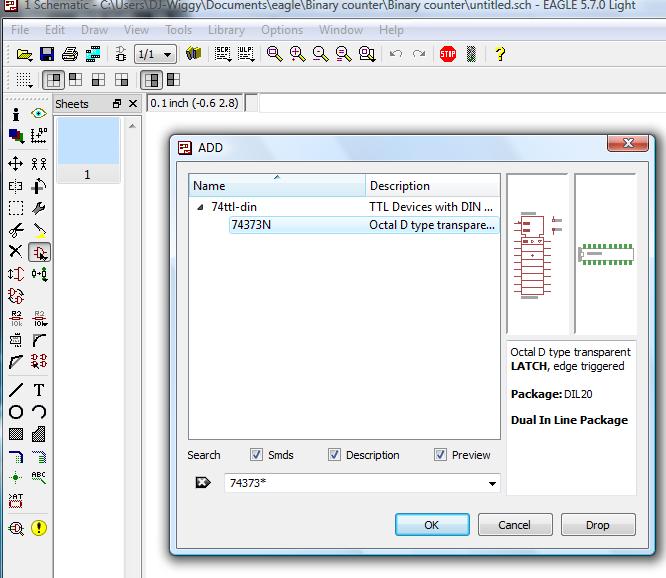Screen dimensions: 666x578
Task: Select the Mark origin tool
Action: pyautogui.click(x=39, y=135)
